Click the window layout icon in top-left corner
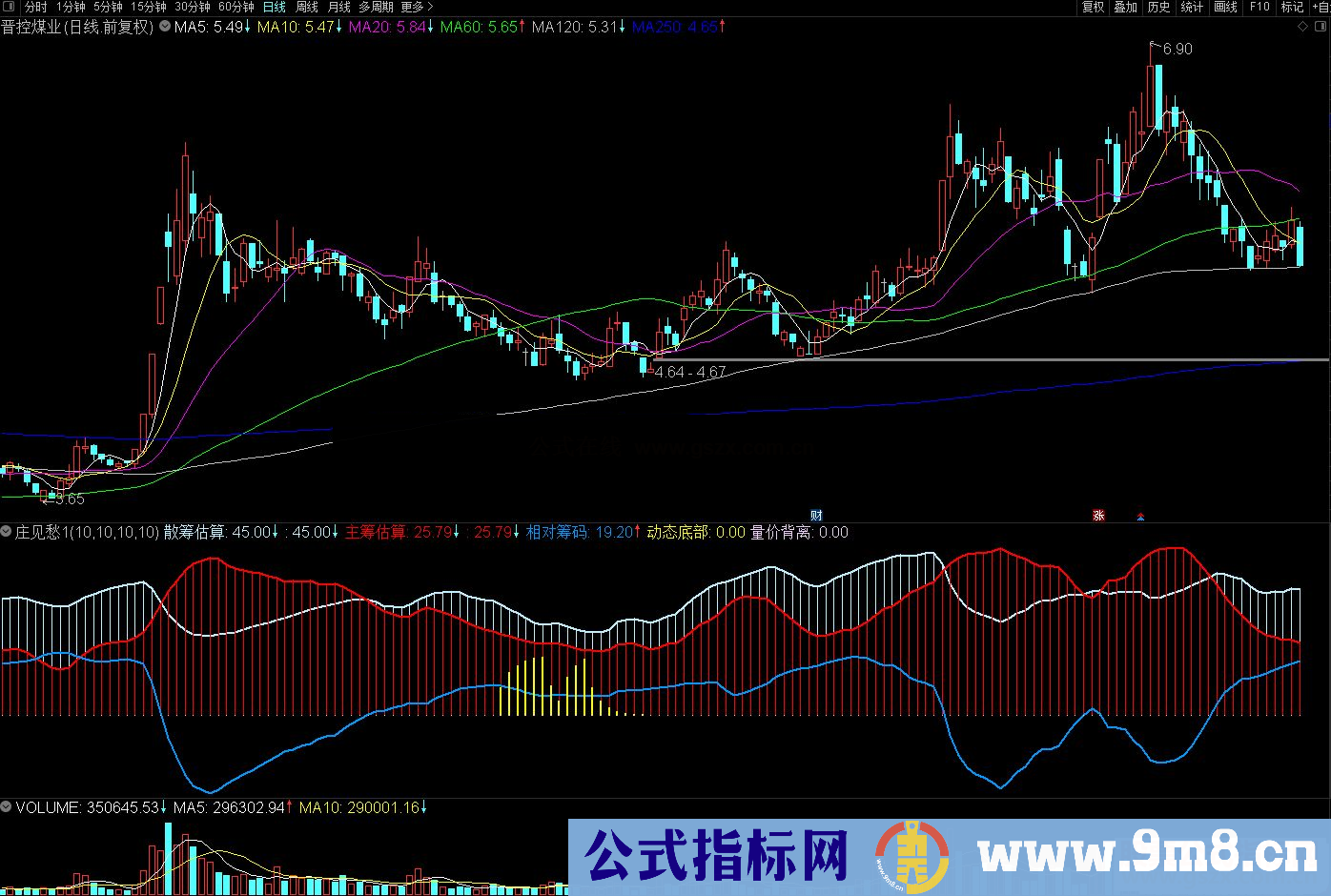The image size is (1331, 896). tap(9, 6)
